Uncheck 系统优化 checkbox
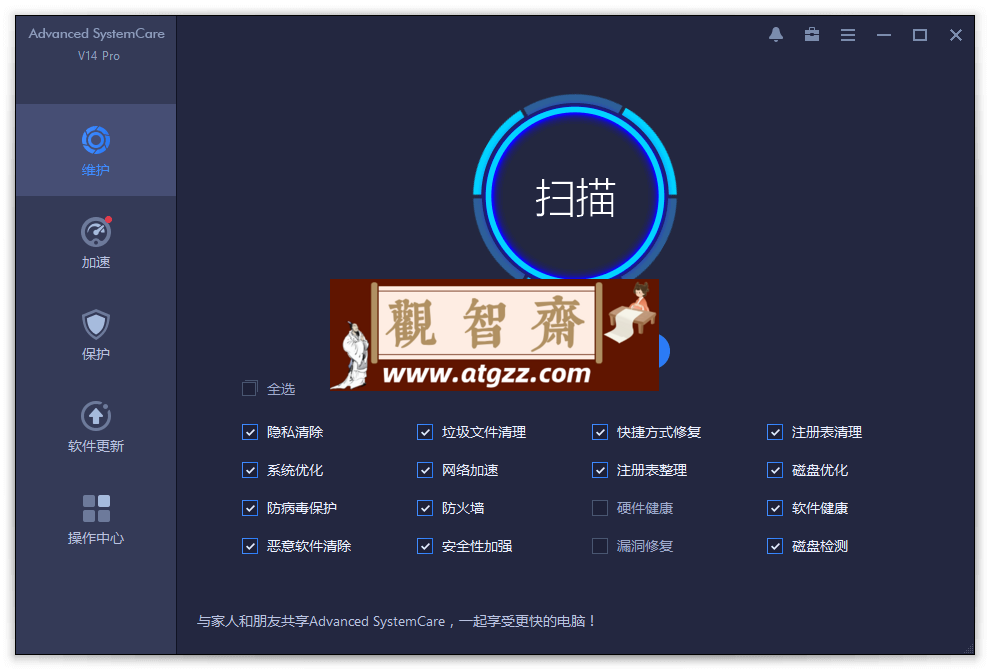The width and height of the screenshot is (990, 670). point(250,470)
